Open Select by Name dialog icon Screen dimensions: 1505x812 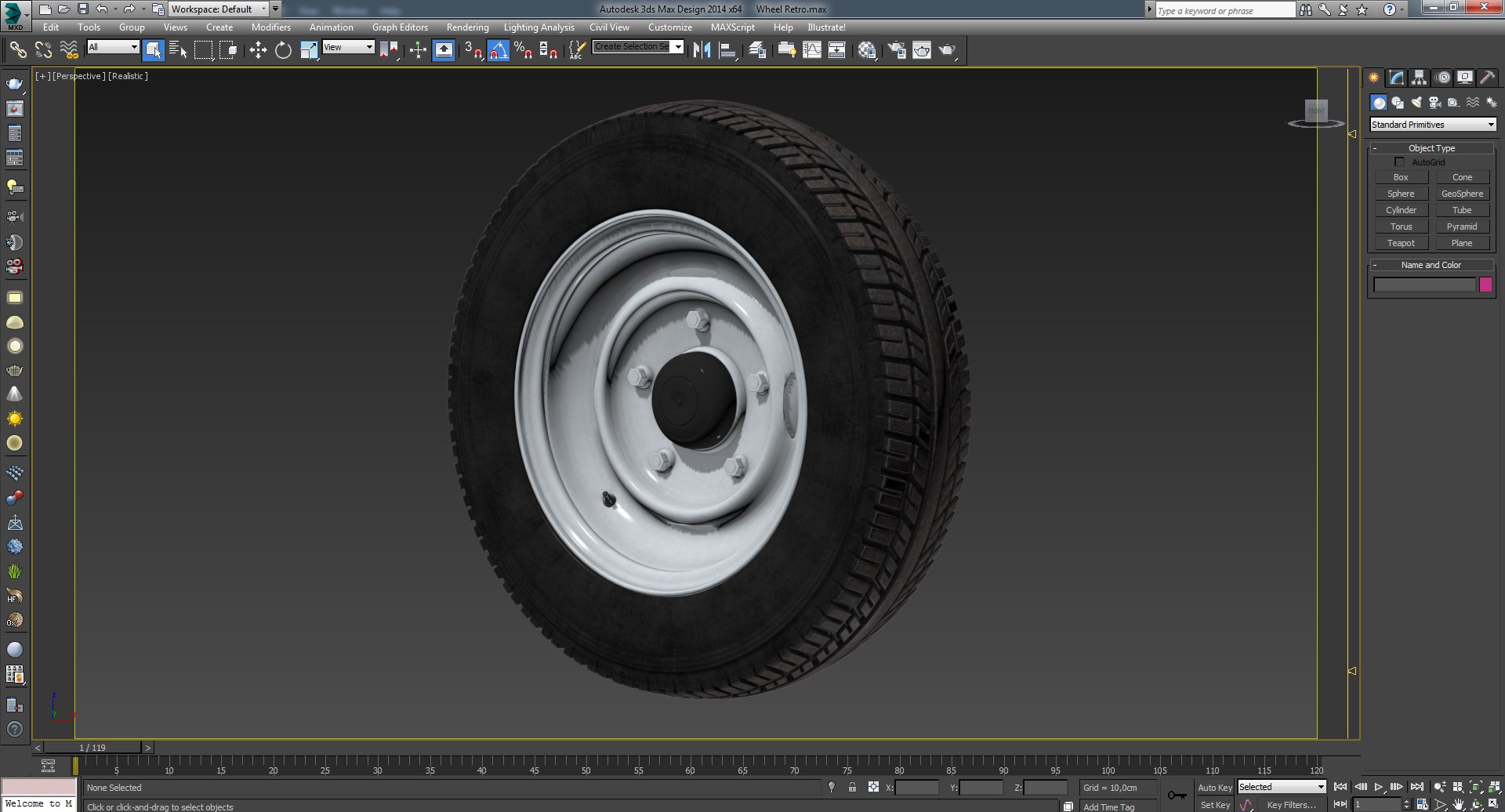[x=178, y=50]
